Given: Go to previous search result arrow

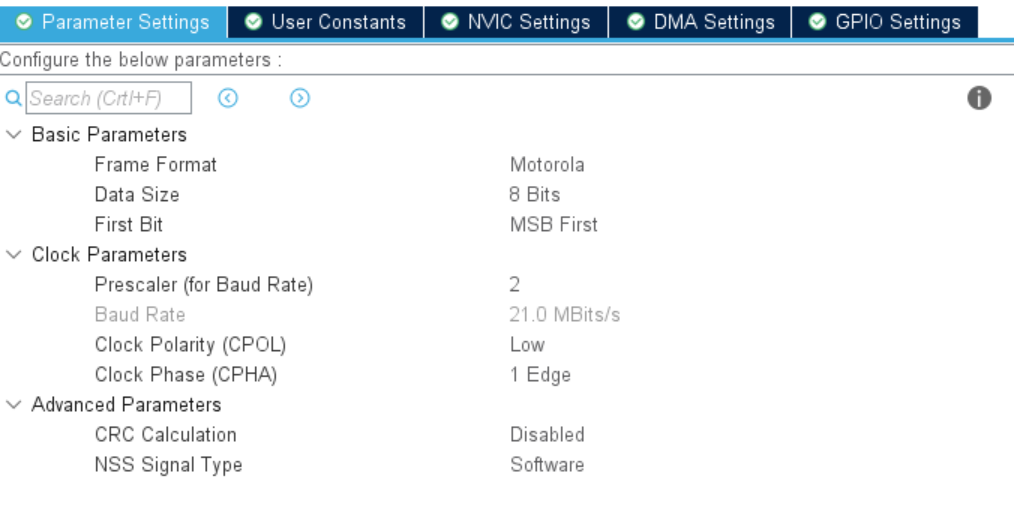Looking at the screenshot, I should (228, 98).
